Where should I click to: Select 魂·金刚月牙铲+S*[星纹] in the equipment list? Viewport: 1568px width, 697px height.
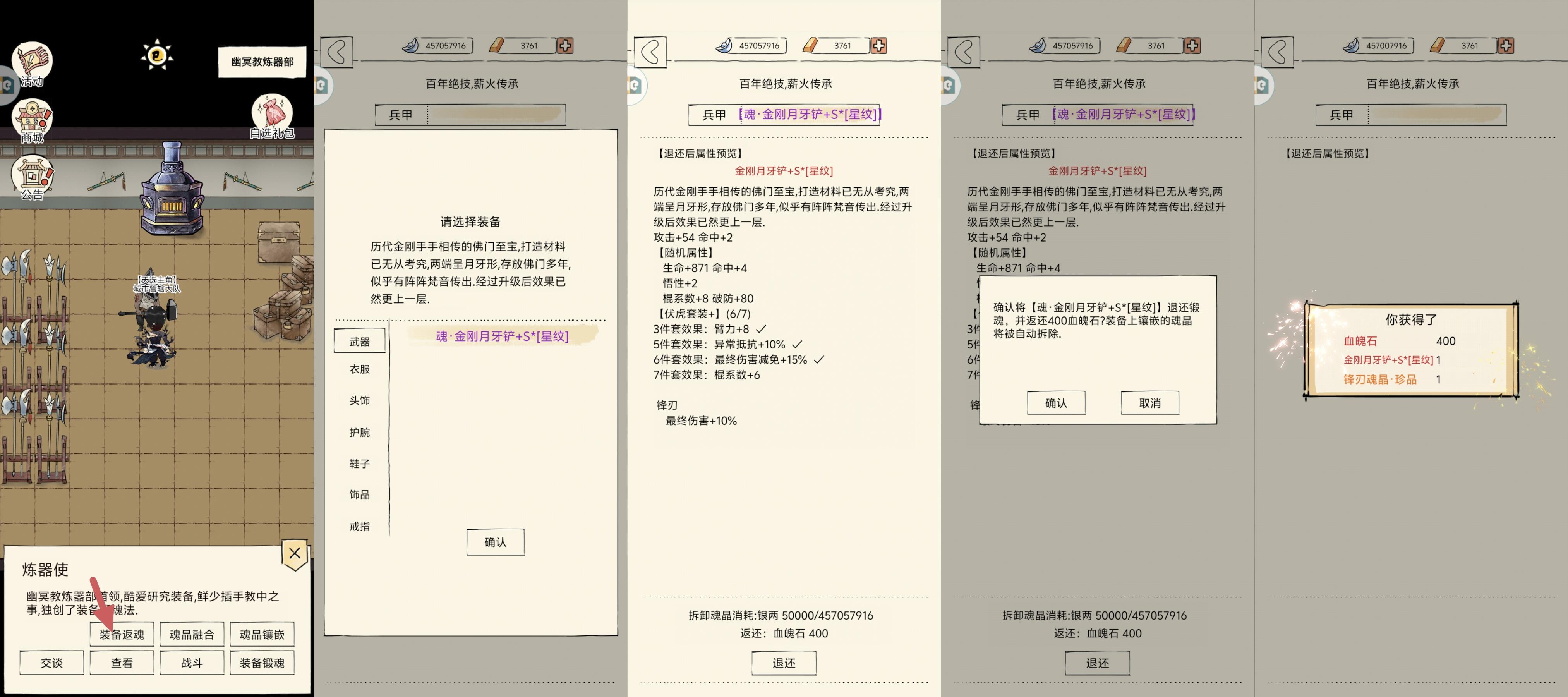(502, 336)
